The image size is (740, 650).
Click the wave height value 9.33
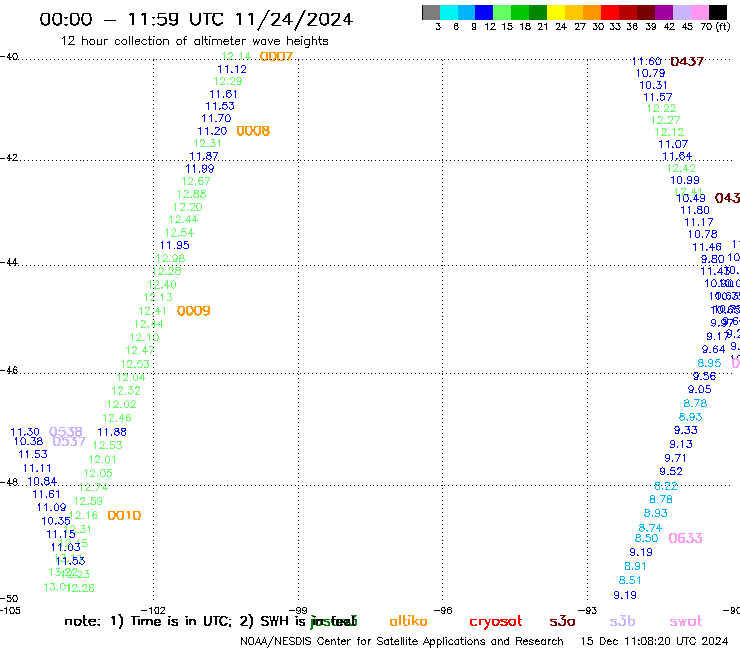[685, 430]
